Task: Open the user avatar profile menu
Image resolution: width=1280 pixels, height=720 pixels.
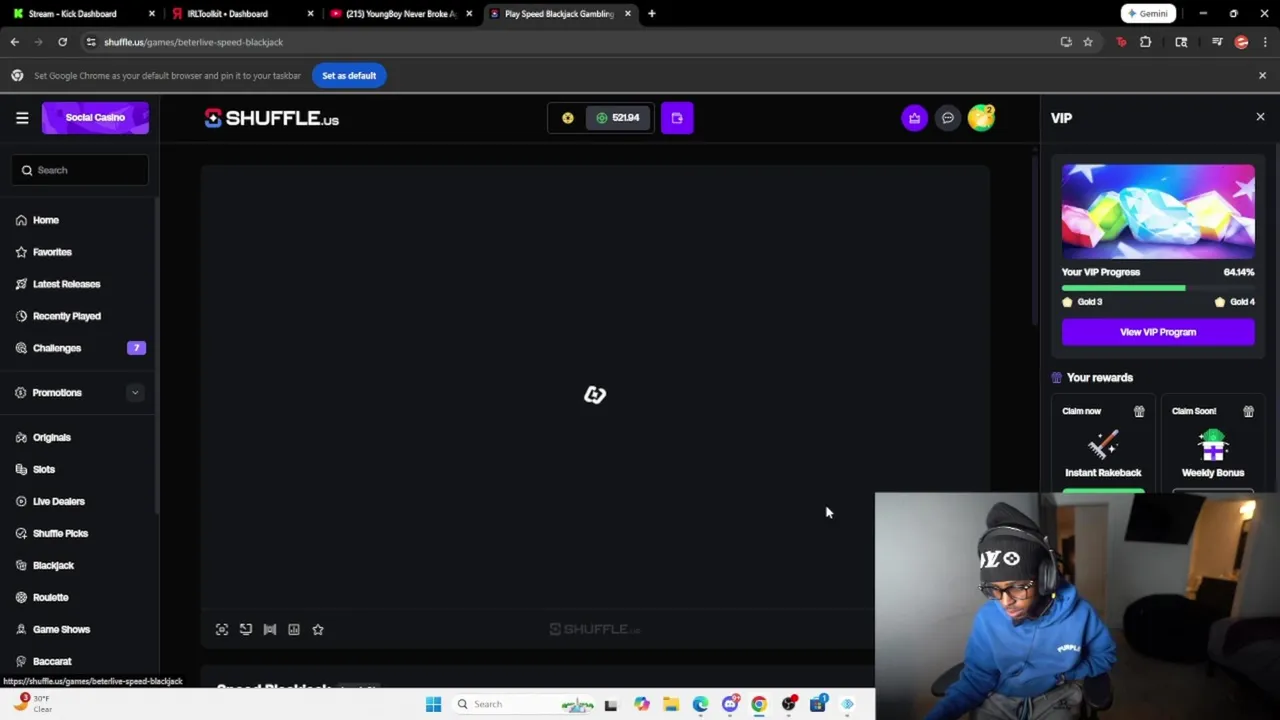Action: (981, 118)
